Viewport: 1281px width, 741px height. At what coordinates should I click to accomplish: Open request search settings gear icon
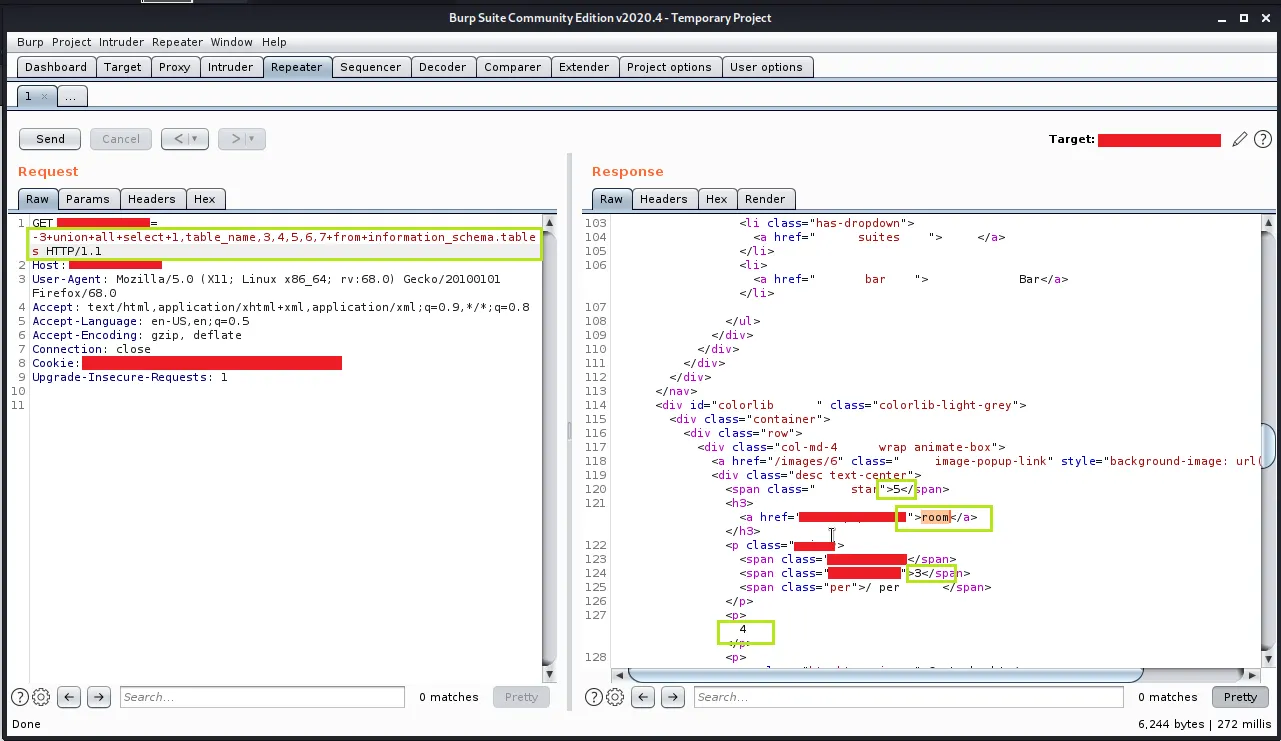pos(41,697)
